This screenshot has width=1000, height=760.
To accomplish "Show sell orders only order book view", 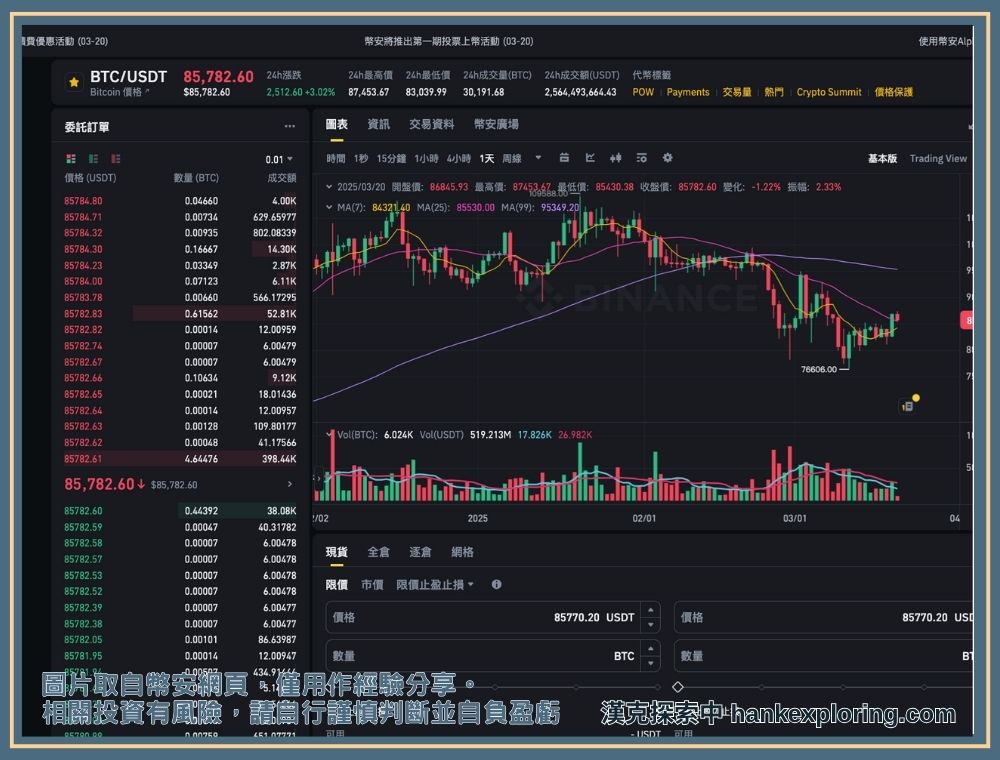I will 115,159.
